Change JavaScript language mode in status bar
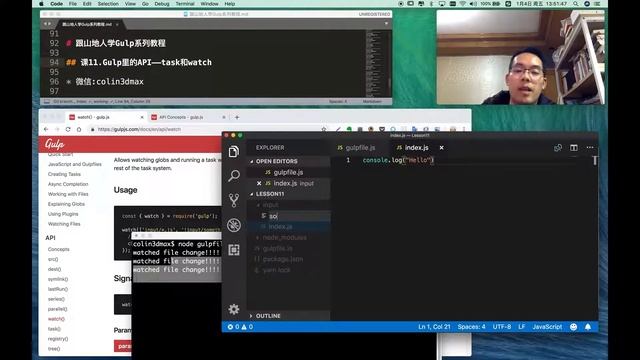The height and width of the screenshot is (360, 640). click(547, 327)
